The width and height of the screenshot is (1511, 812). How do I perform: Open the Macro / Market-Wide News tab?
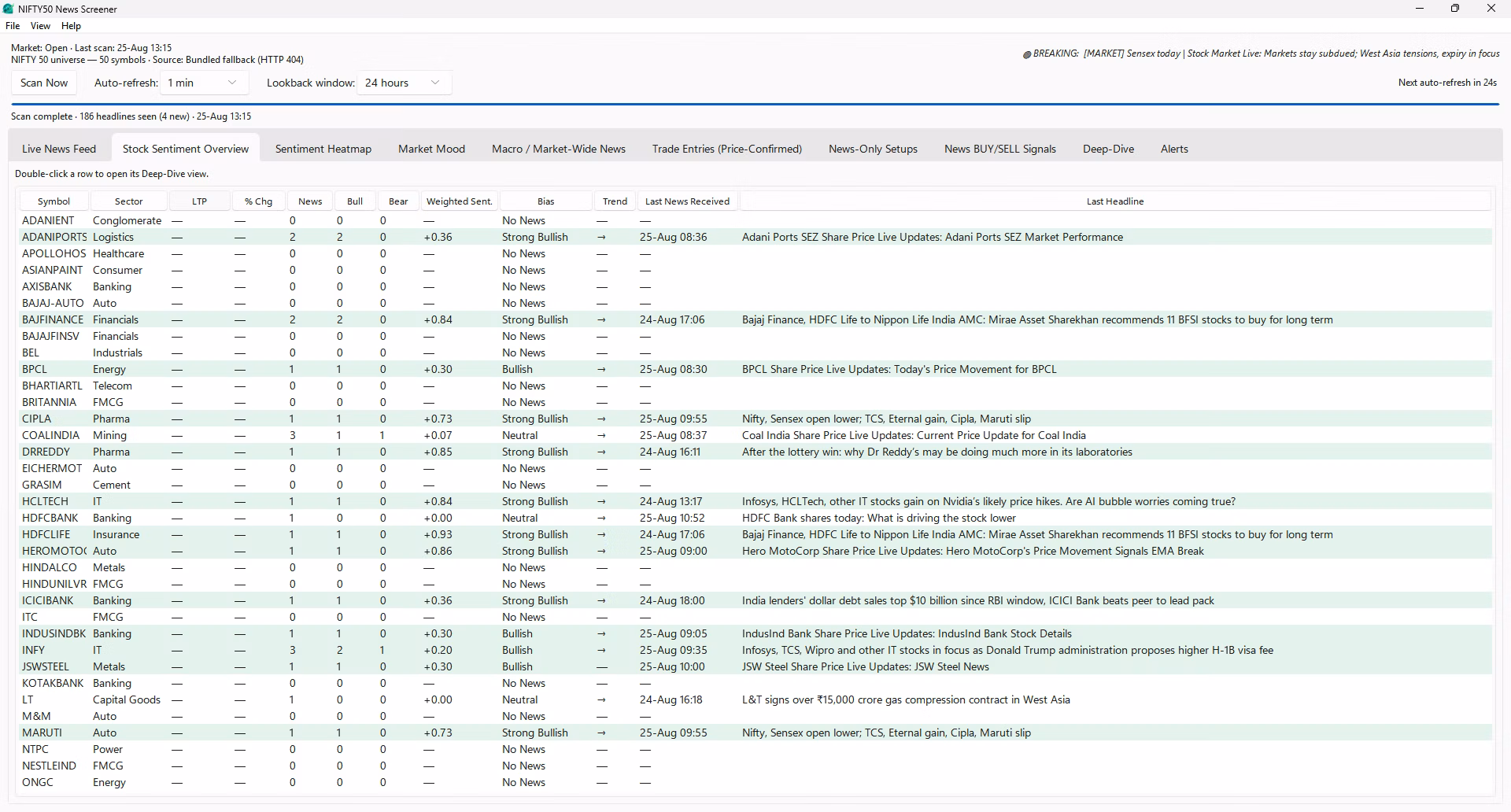tap(559, 149)
